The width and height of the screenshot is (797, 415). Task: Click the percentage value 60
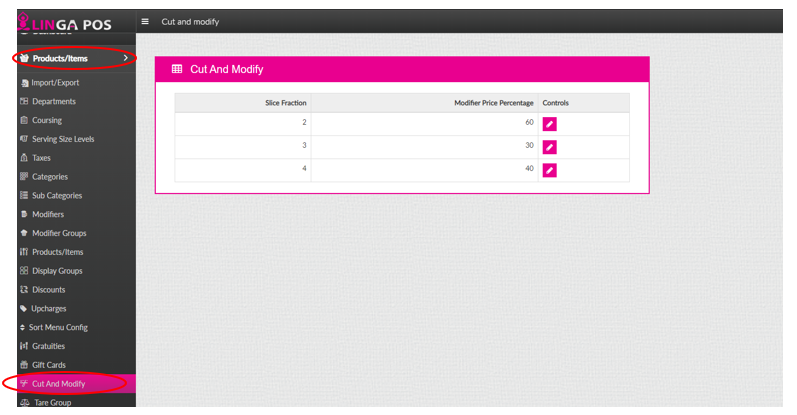529,122
